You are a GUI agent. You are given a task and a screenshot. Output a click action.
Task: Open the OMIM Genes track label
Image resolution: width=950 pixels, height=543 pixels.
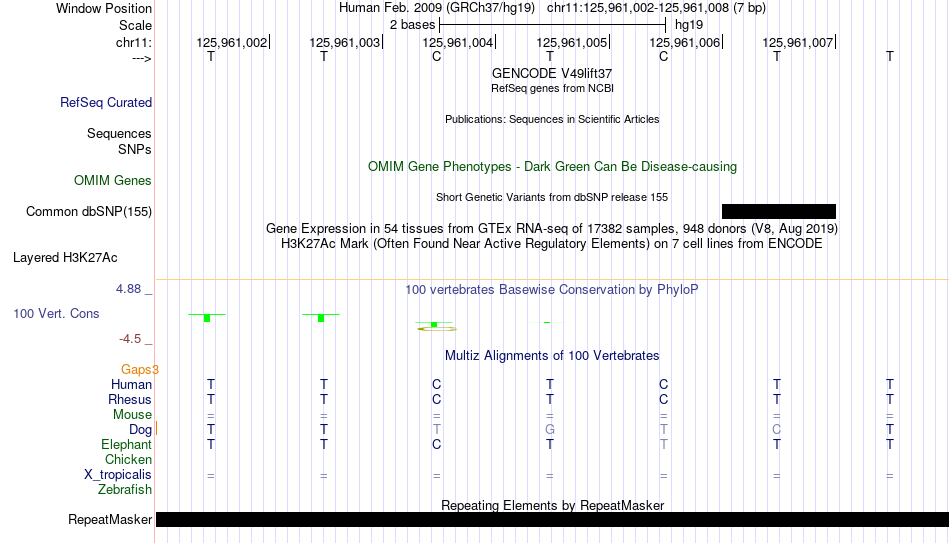[113, 181]
